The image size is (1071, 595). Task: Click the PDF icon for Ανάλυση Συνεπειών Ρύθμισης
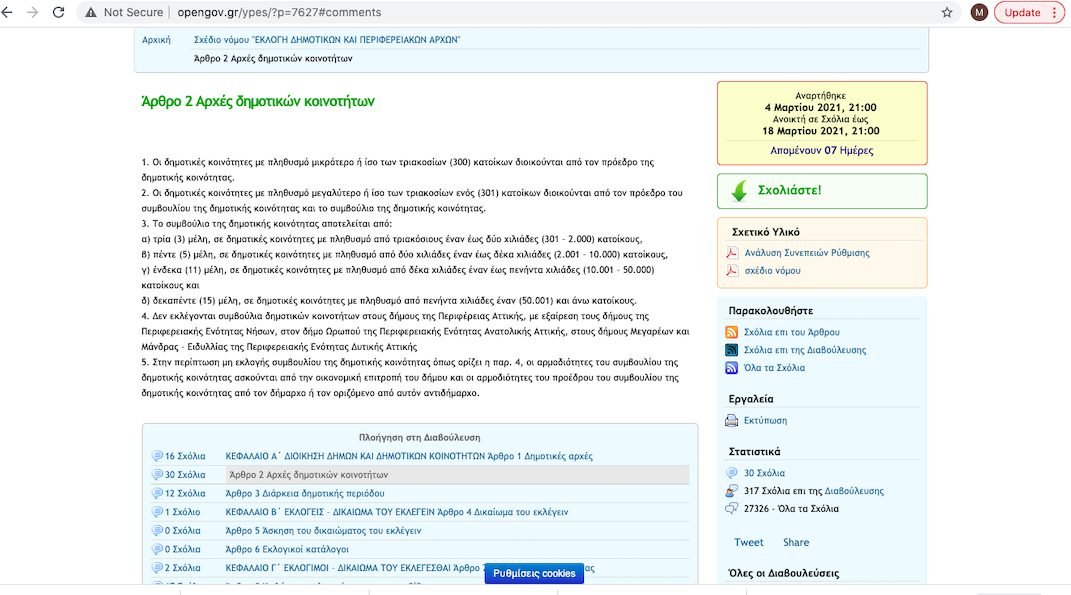tap(732, 253)
